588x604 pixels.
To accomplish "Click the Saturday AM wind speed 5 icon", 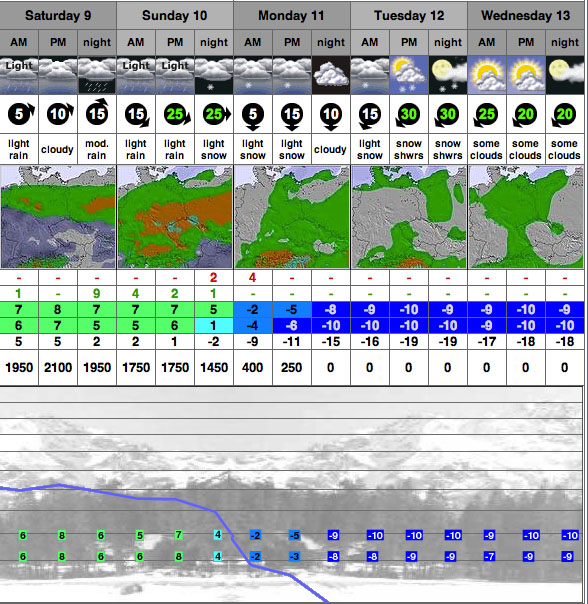I will coord(21,114).
